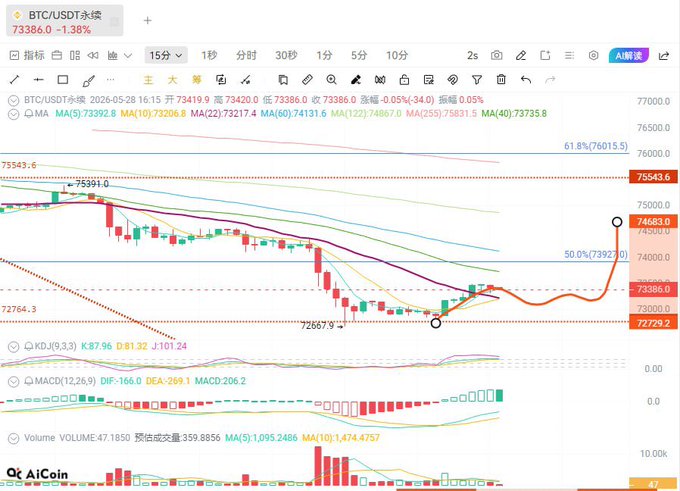680x491 pixels.
Task: Click the 主 indicator shortcut
Action: coord(148,80)
